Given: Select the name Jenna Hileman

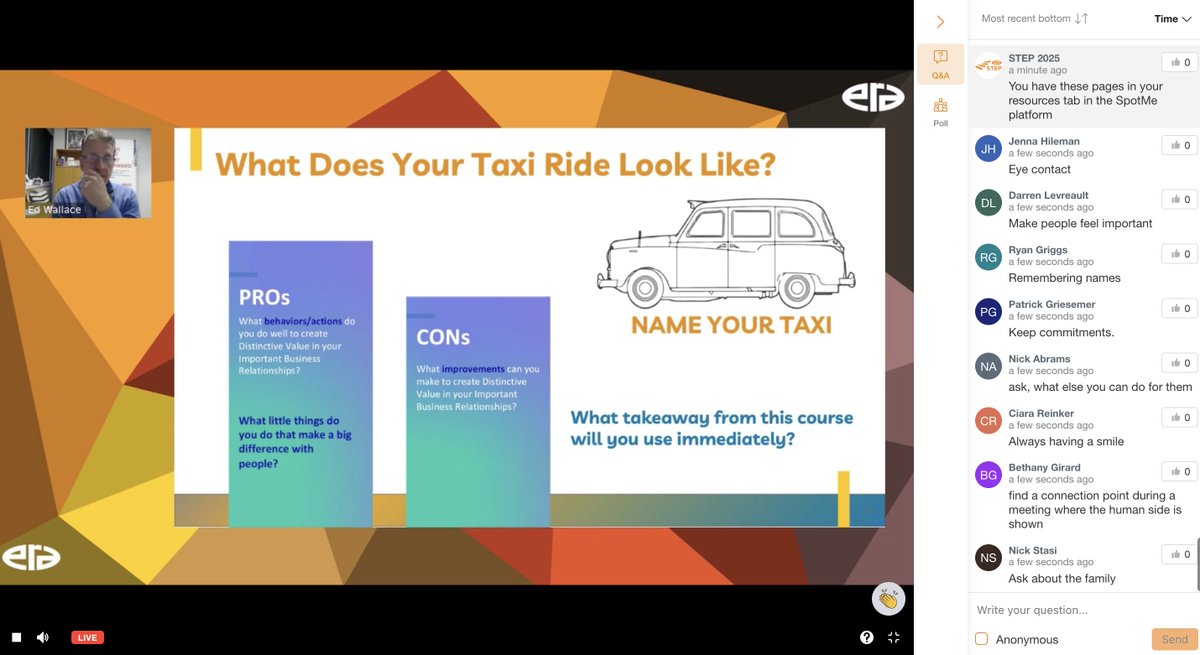Looking at the screenshot, I should pos(1044,142).
